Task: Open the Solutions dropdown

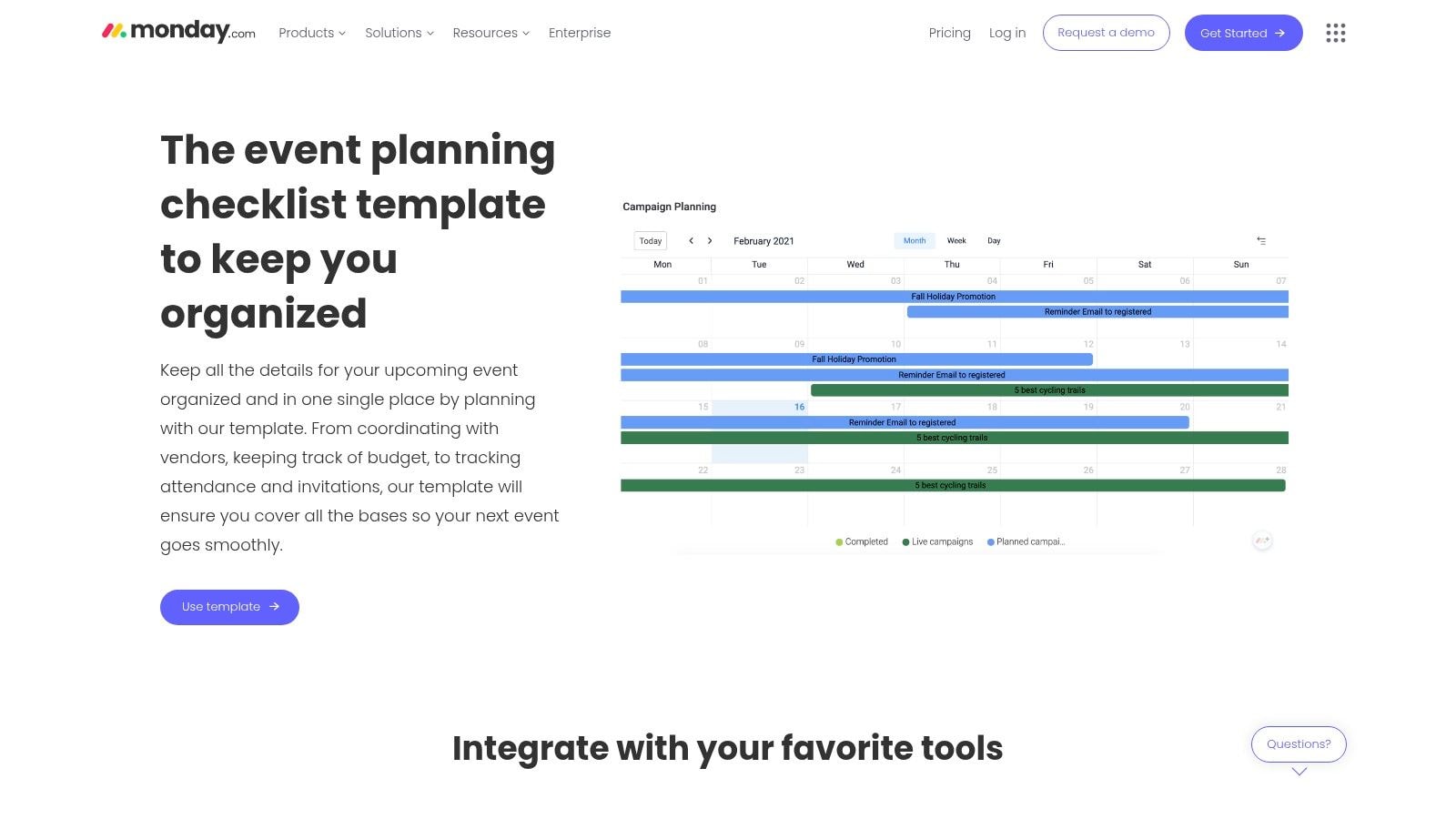Action: pyautogui.click(x=399, y=33)
